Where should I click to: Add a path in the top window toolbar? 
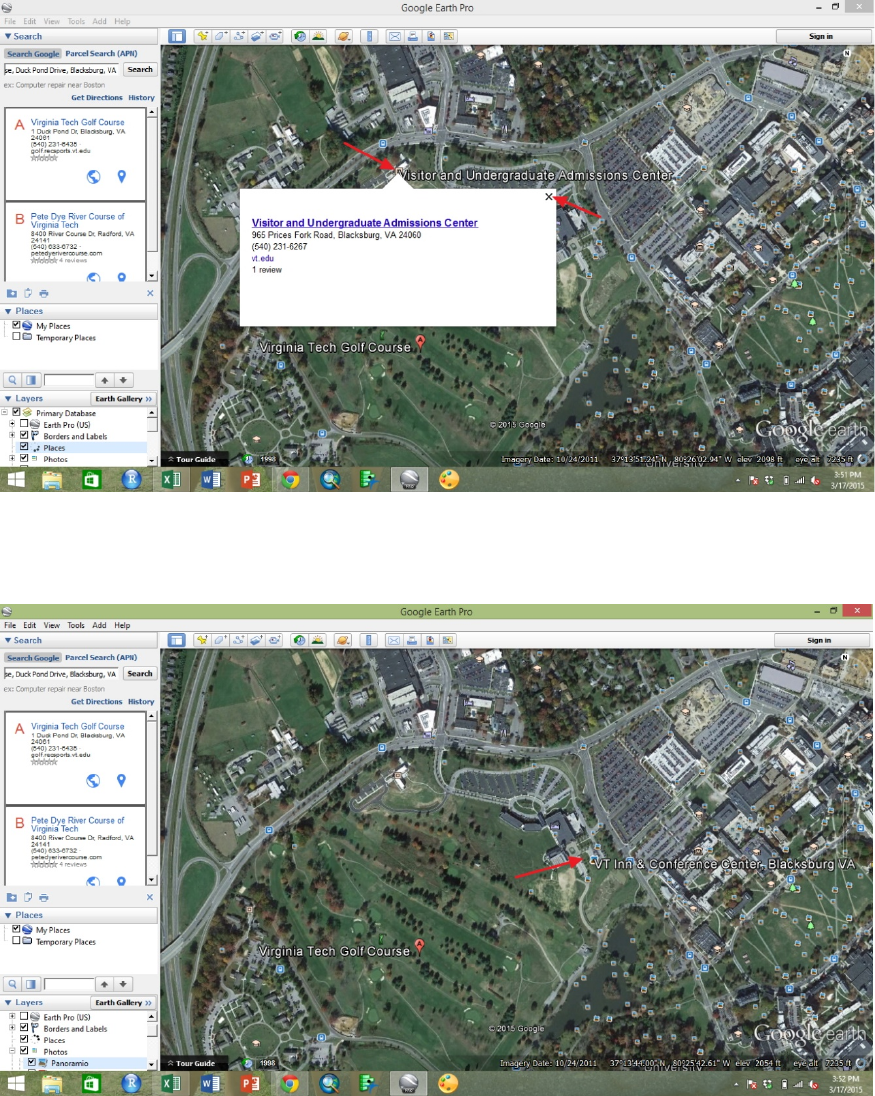pyautogui.click(x=238, y=36)
